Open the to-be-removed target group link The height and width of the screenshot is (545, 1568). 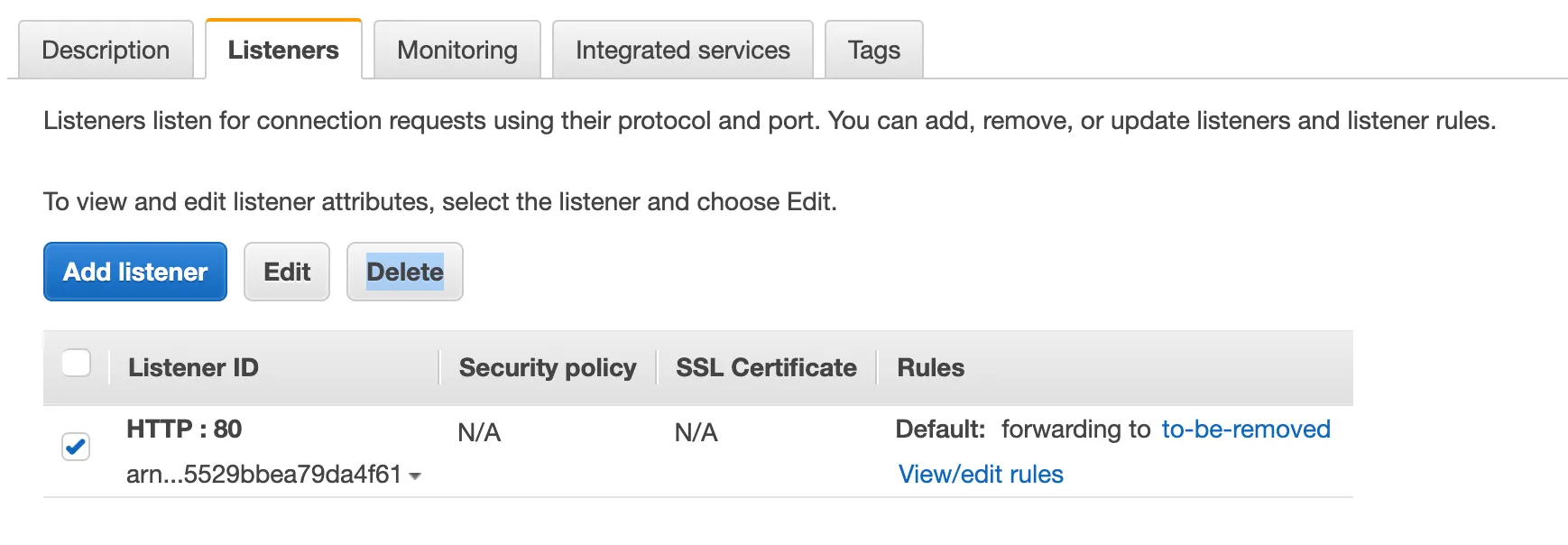click(x=1245, y=430)
